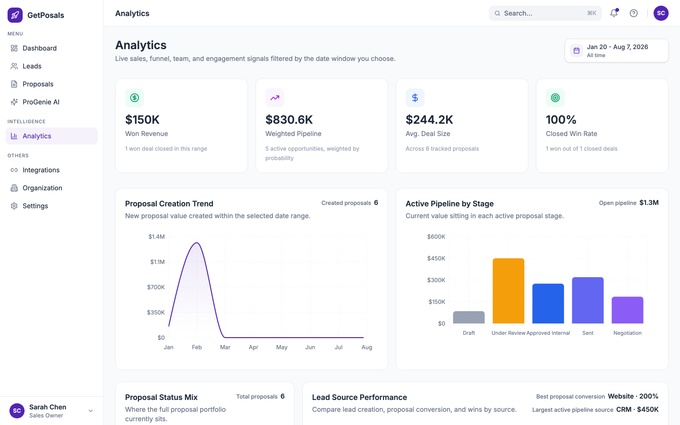Click Sarah Chen's avatar in sidebar footer
This screenshot has height=425, width=680.
click(17, 411)
